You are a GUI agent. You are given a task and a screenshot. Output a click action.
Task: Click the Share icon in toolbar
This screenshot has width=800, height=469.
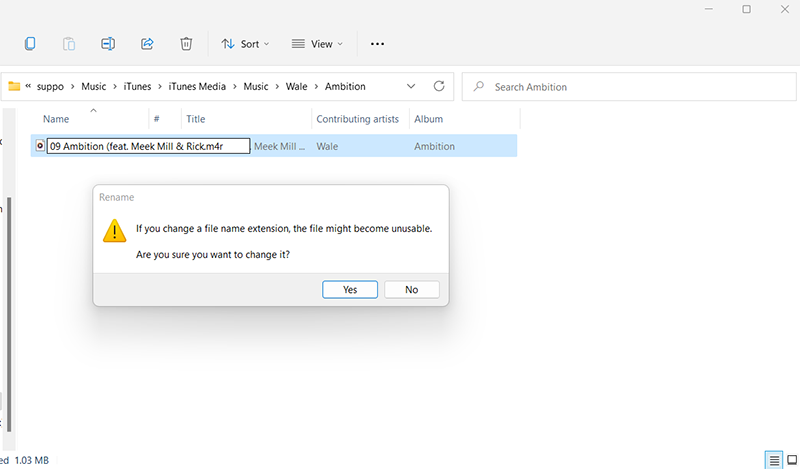tap(147, 44)
